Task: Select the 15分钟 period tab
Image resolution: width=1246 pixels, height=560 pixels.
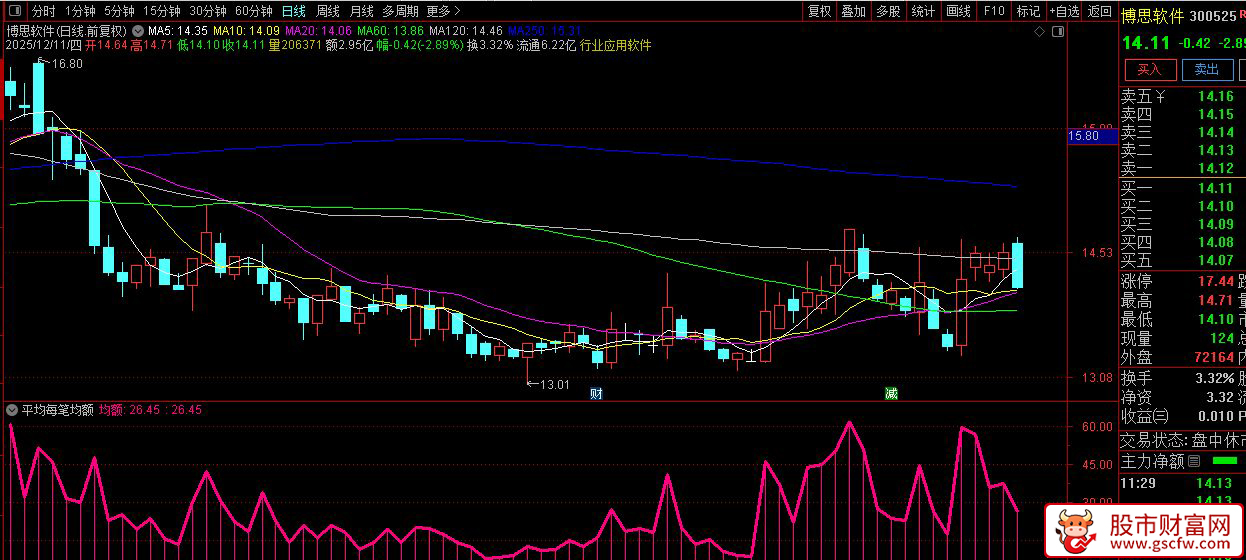Action: 161,12
